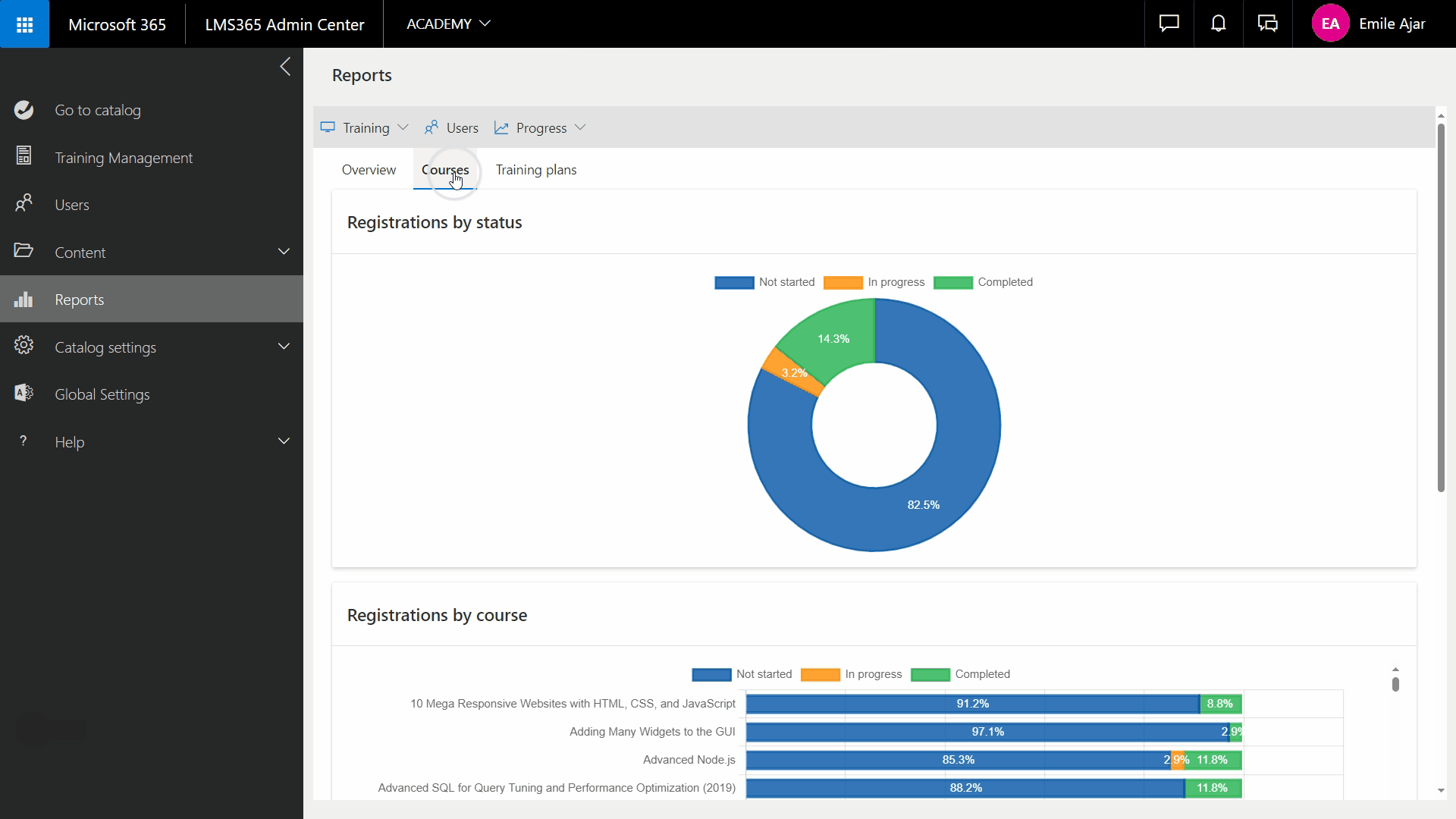Open Training Management in sidebar
Image resolution: width=1456 pixels, height=819 pixels.
pyautogui.click(x=124, y=158)
